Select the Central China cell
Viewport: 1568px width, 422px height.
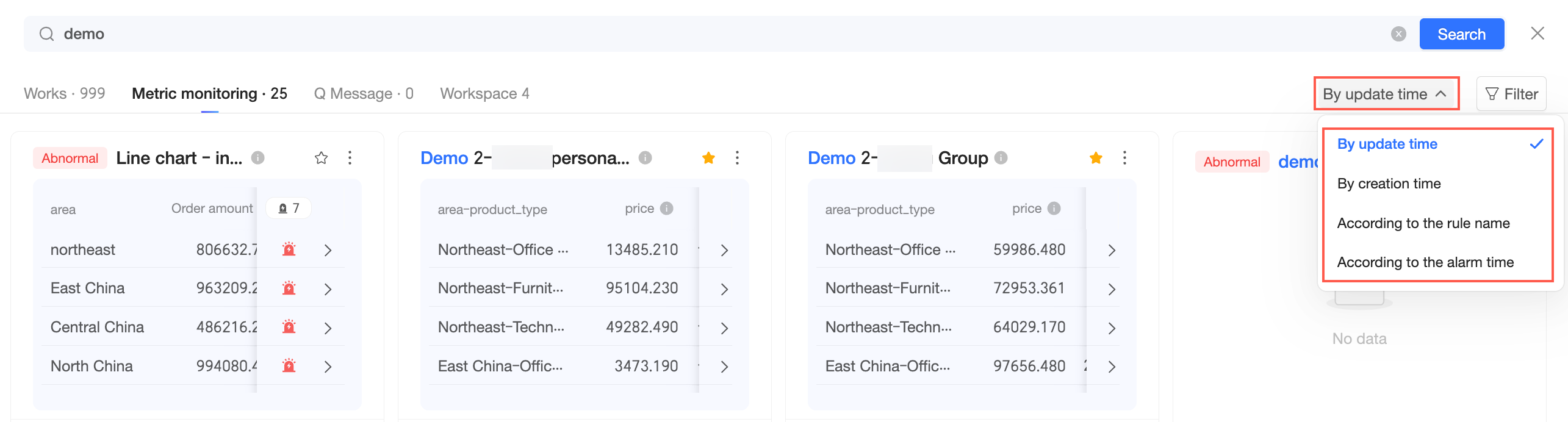coord(97,327)
